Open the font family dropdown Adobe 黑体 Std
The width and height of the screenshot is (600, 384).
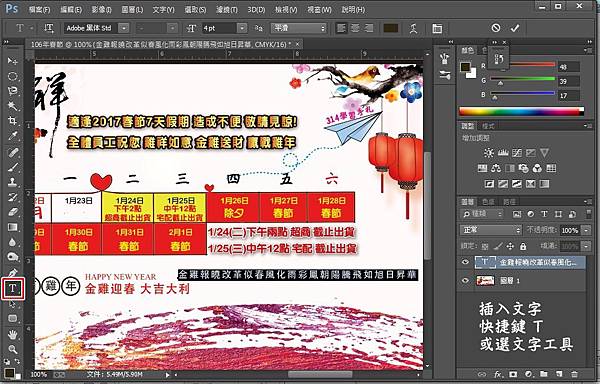tap(124, 28)
